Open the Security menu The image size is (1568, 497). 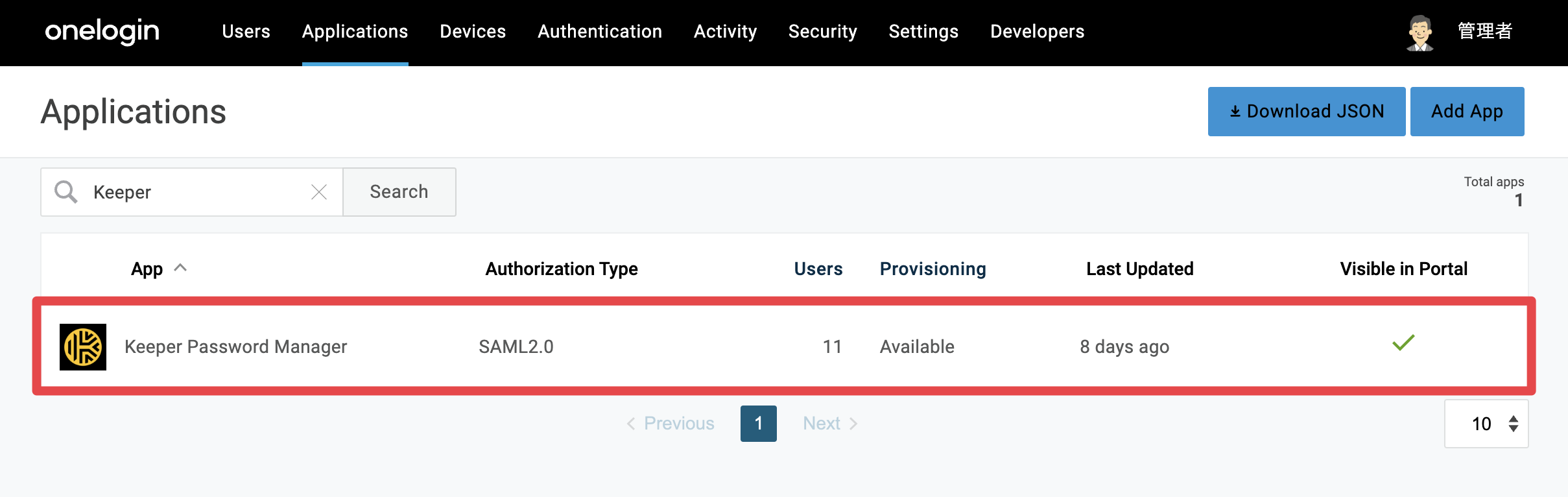[x=822, y=31]
